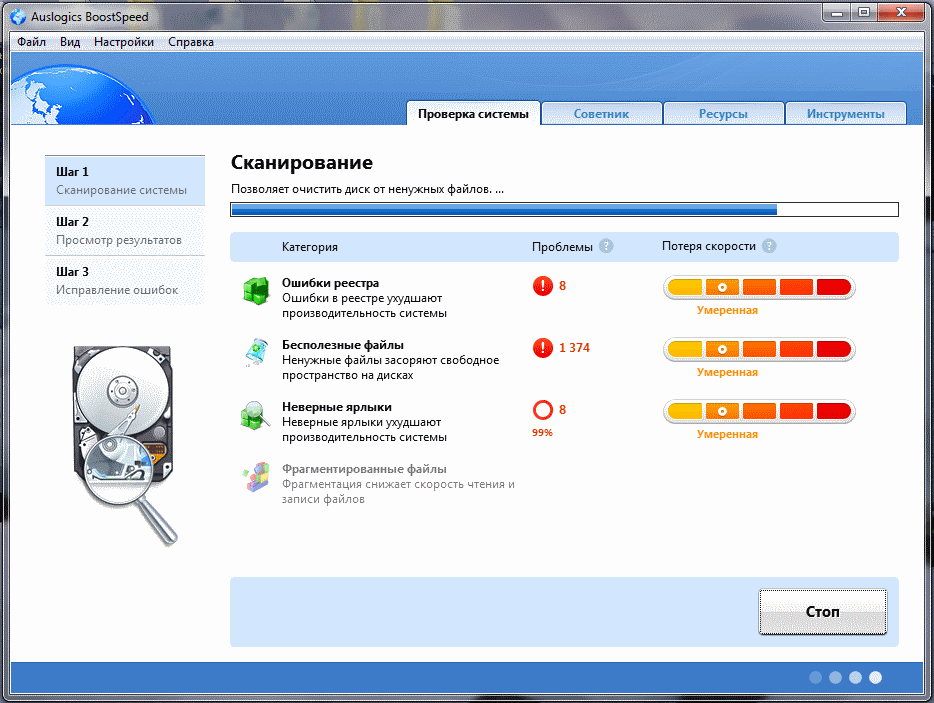934x703 pixels.
Task: Click the problem count 8 for Ошибки реестра
Action: 562,286
